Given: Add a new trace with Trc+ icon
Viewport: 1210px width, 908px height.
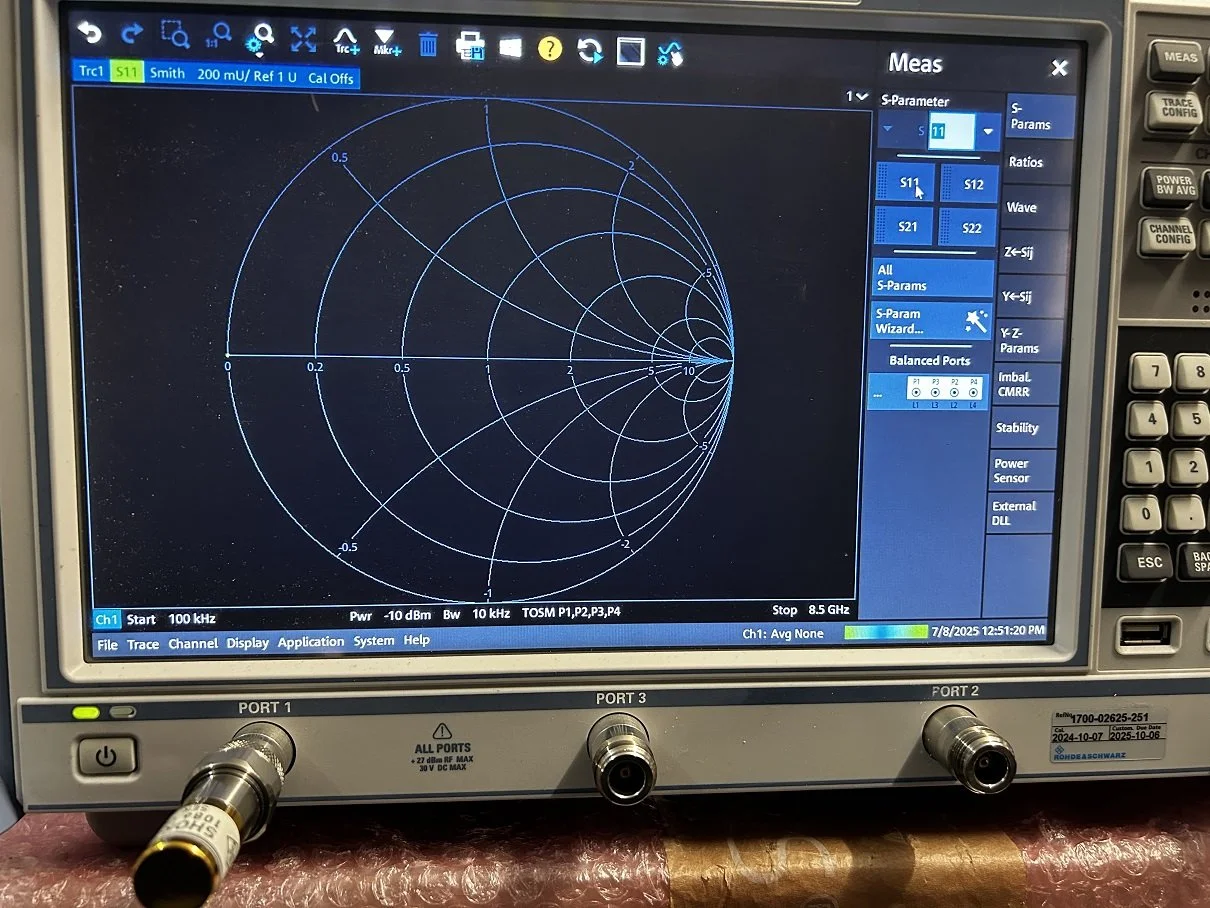Looking at the screenshot, I should (346, 41).
